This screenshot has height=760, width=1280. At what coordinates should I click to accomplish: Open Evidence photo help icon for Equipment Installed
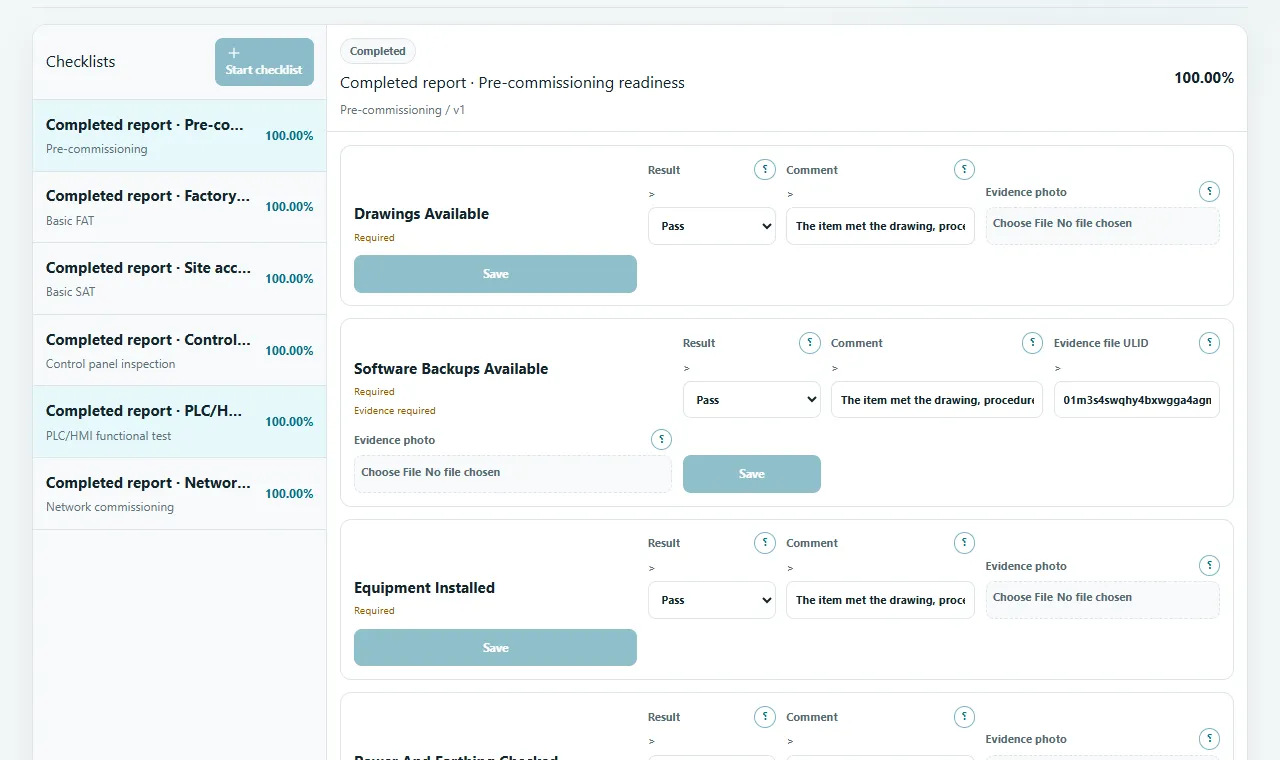coord(1209,566)
